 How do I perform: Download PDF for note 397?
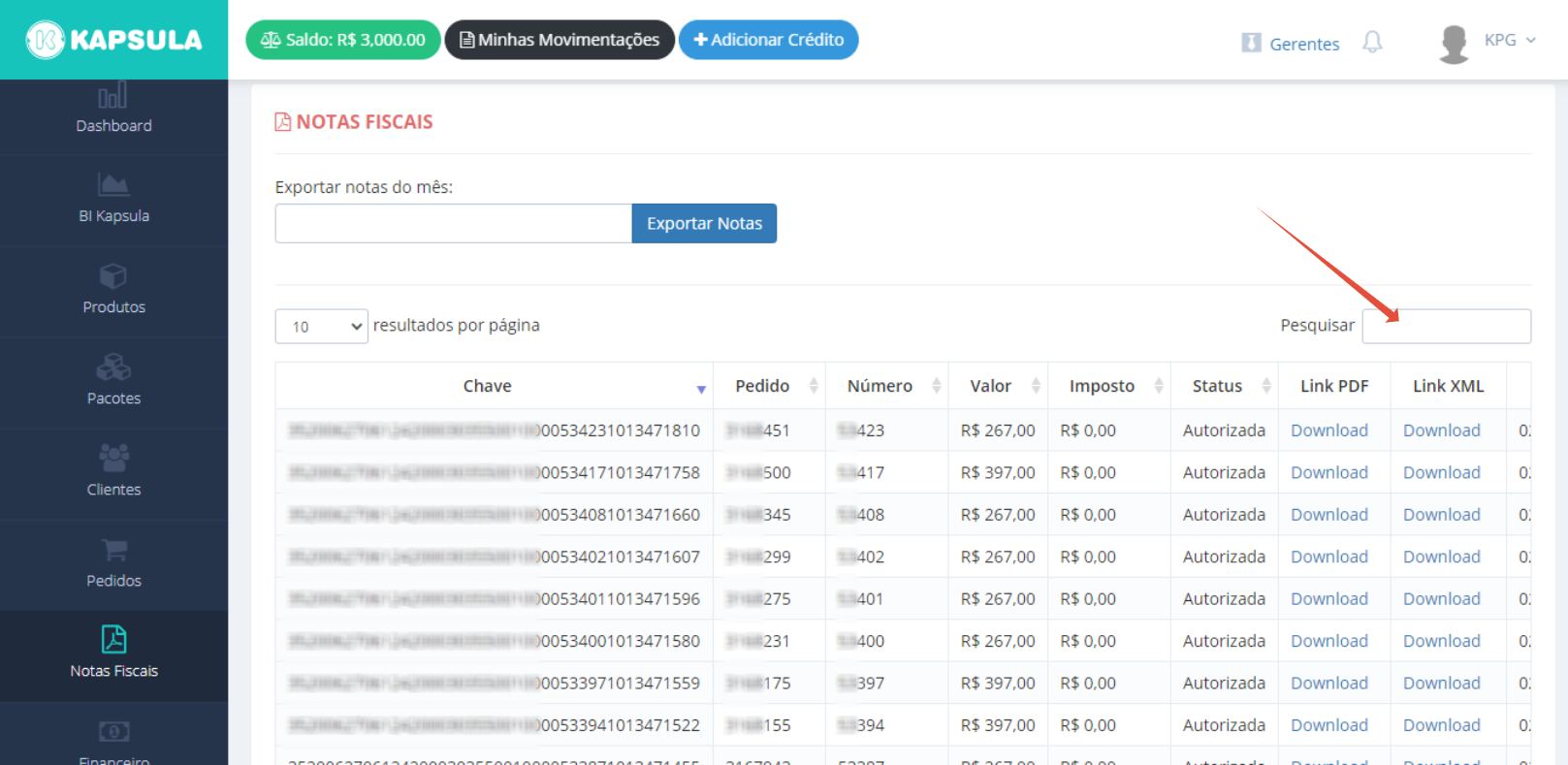click(x=1329, y=684)
